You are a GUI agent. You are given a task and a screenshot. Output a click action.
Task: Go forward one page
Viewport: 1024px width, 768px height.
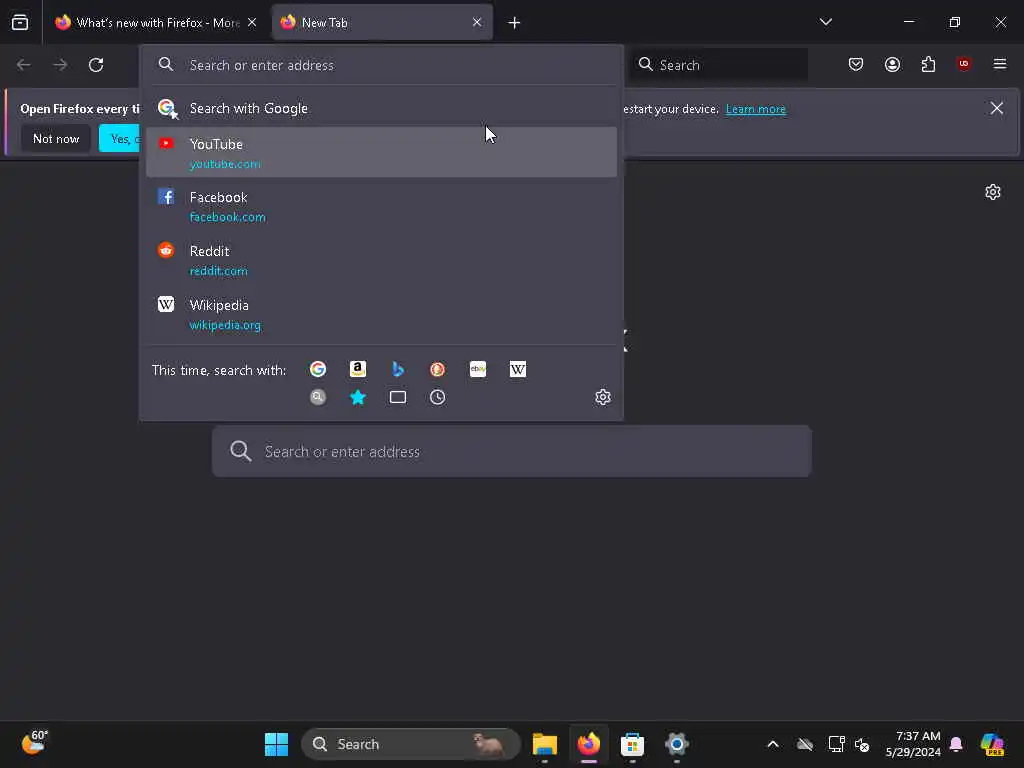point(60,65)
